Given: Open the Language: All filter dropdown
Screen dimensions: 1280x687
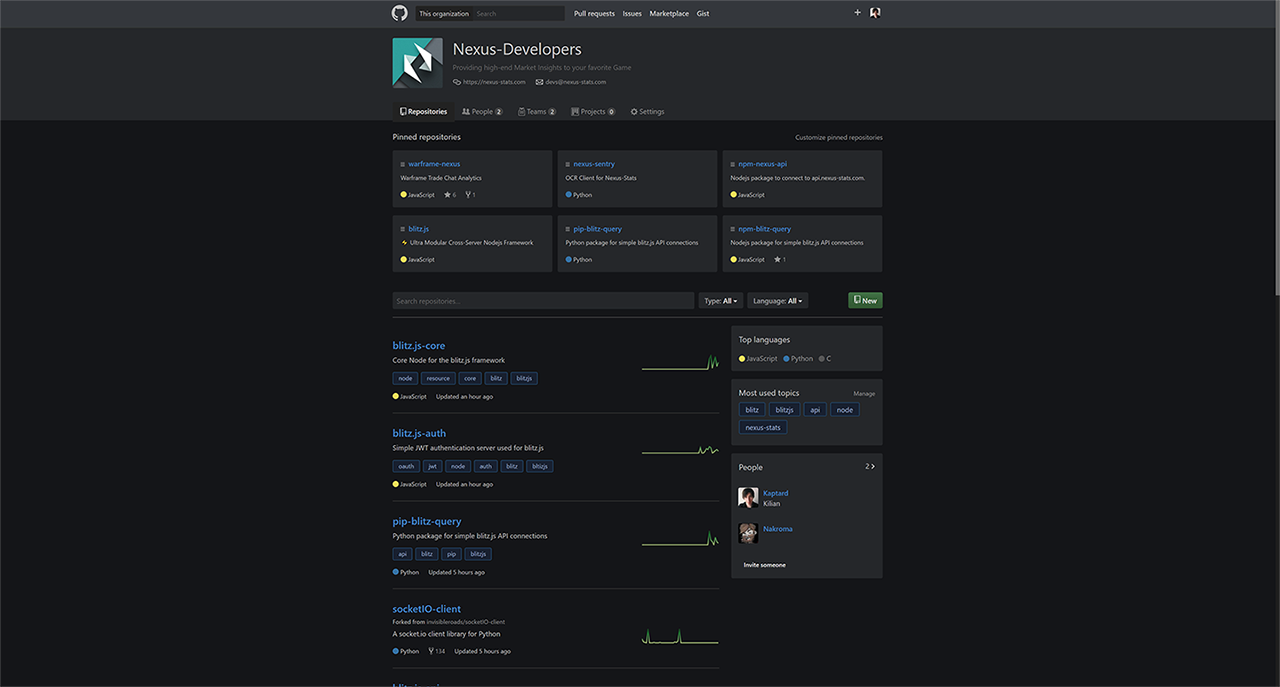Looking at the screenshot, I should coord(777,300).
